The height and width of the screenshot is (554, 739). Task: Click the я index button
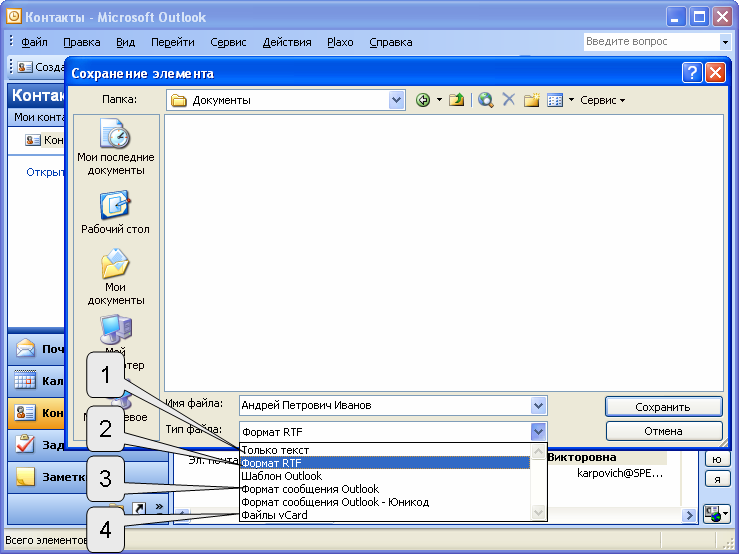click(x=717, y=479)
